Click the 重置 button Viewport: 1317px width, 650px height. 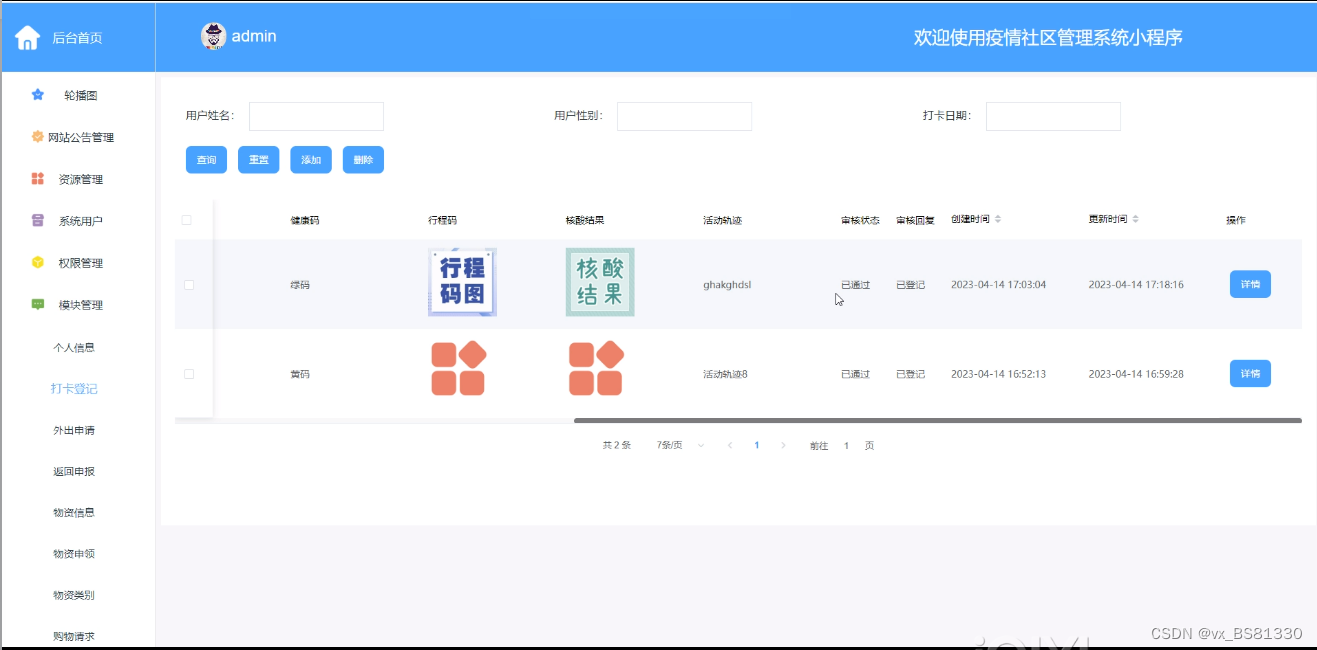pos(258,160)
